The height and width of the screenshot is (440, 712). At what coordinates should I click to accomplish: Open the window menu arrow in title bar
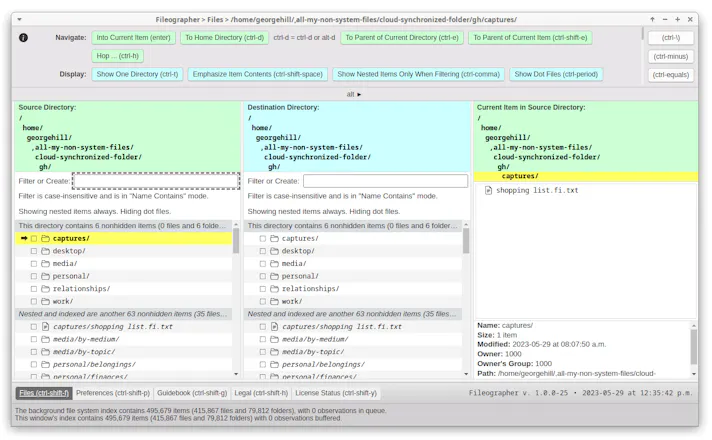tap(20, 20)
